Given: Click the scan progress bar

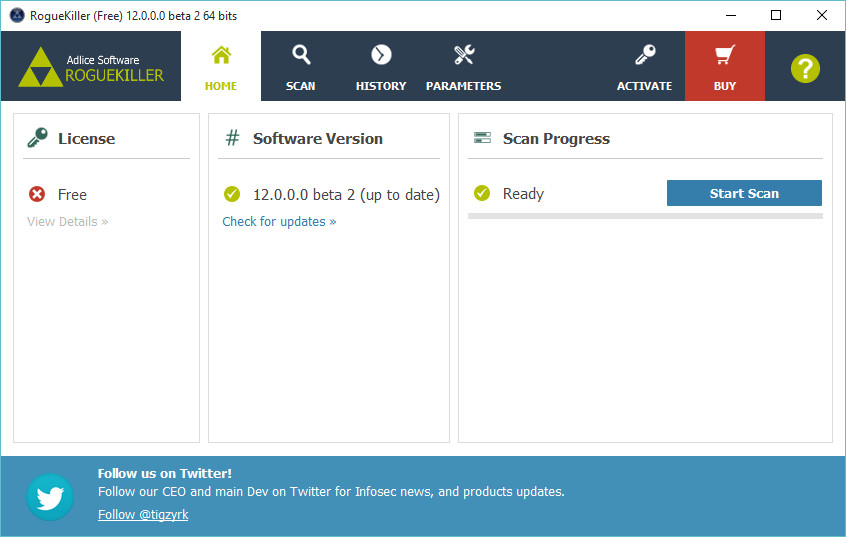Looking at the screenshot, I should 645,216.
